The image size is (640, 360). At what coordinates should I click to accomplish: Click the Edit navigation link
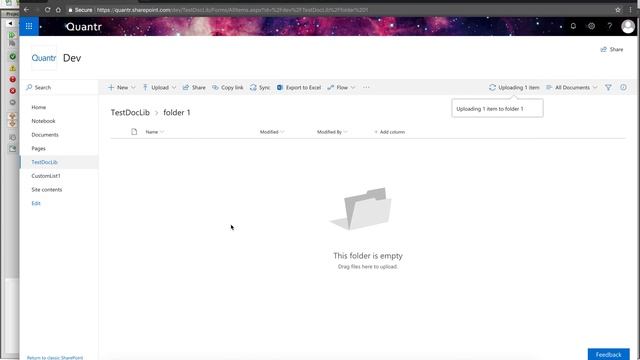pyautogui.click(x=36, y=203)
